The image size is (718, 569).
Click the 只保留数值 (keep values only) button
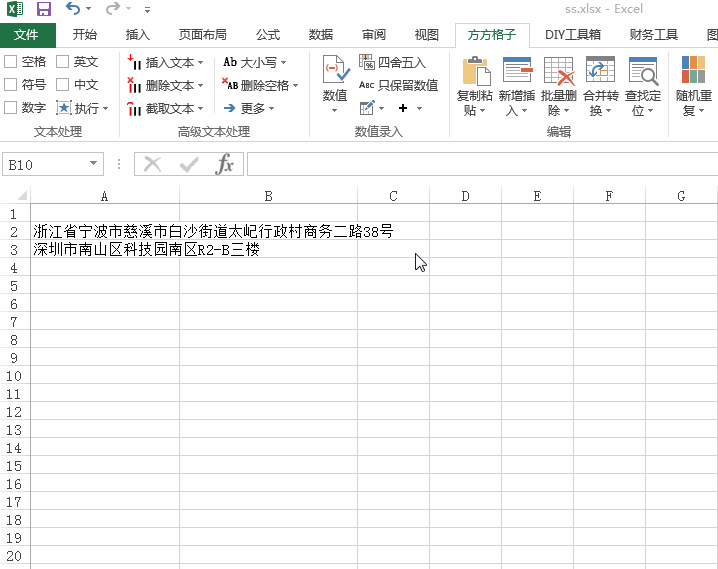[398, 85]
